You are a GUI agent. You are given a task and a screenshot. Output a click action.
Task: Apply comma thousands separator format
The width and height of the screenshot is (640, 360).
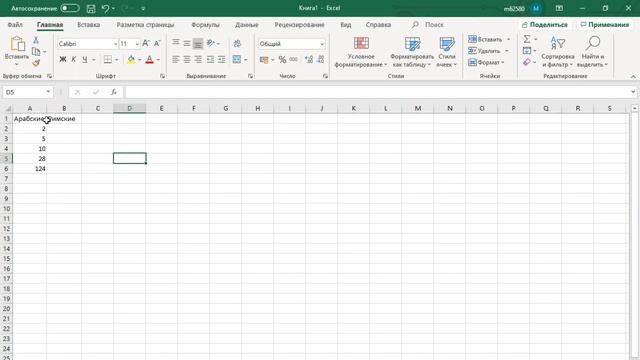[293, 60]
